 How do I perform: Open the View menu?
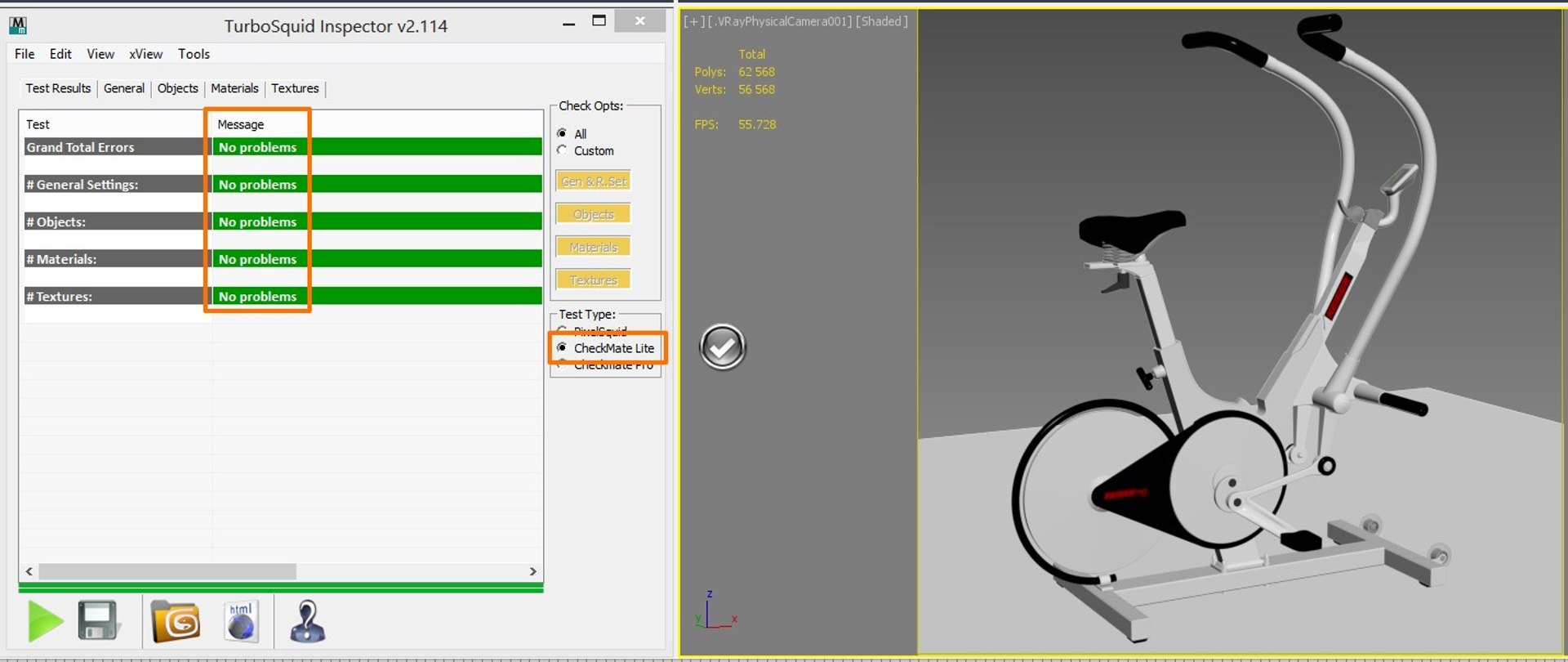[100, 54]
